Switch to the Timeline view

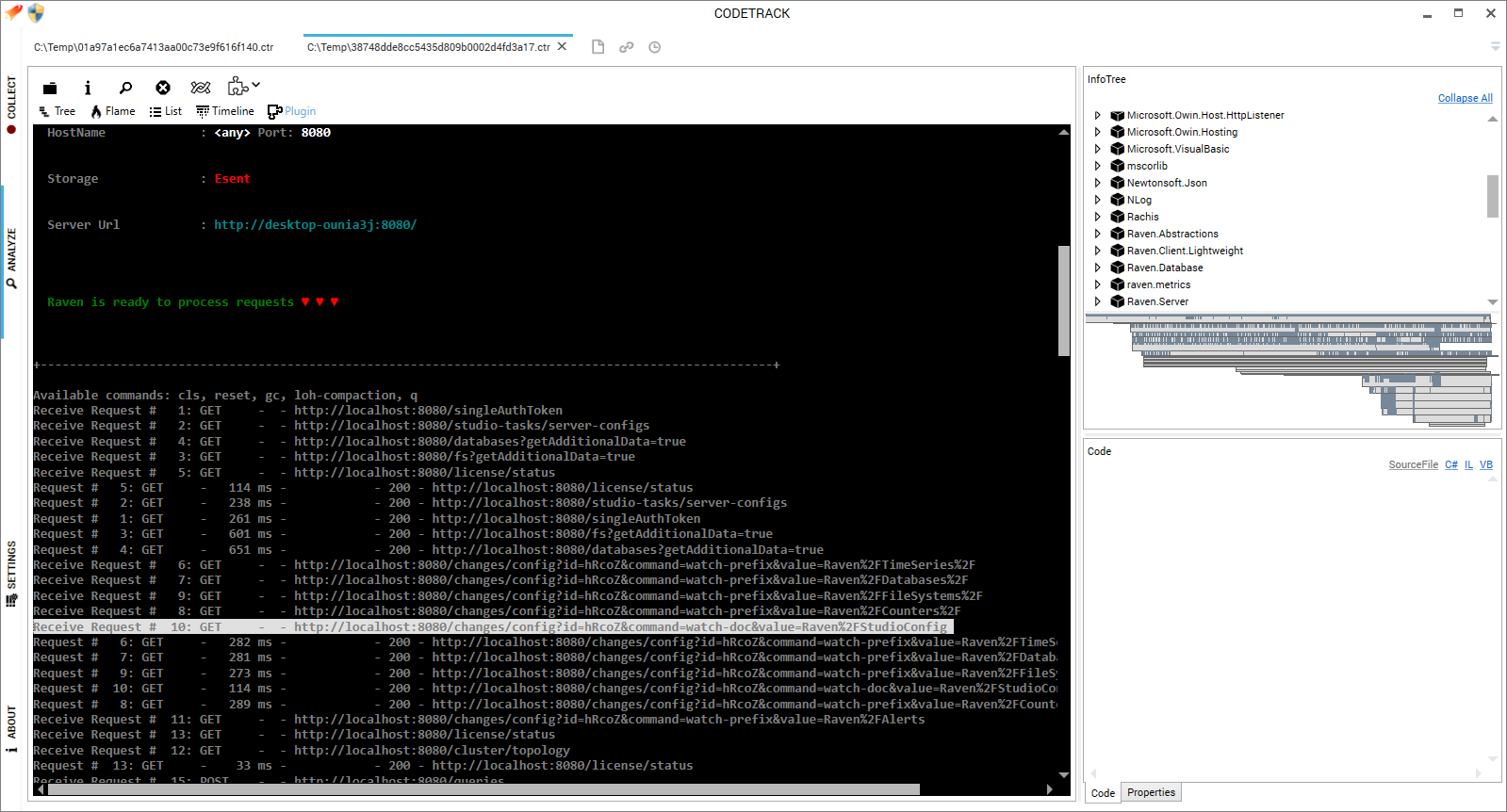tap(225, 111)
